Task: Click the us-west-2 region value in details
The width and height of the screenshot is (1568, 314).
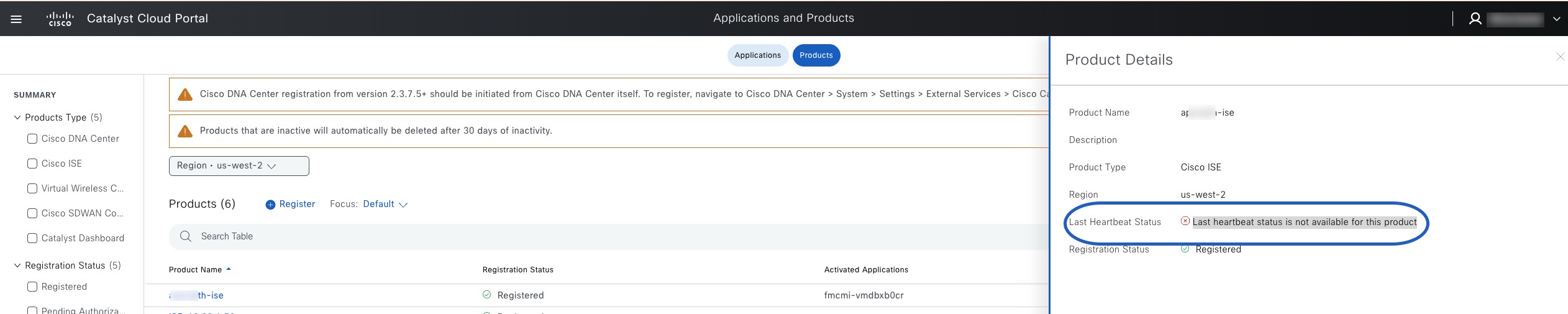Action: (1203, 195)
